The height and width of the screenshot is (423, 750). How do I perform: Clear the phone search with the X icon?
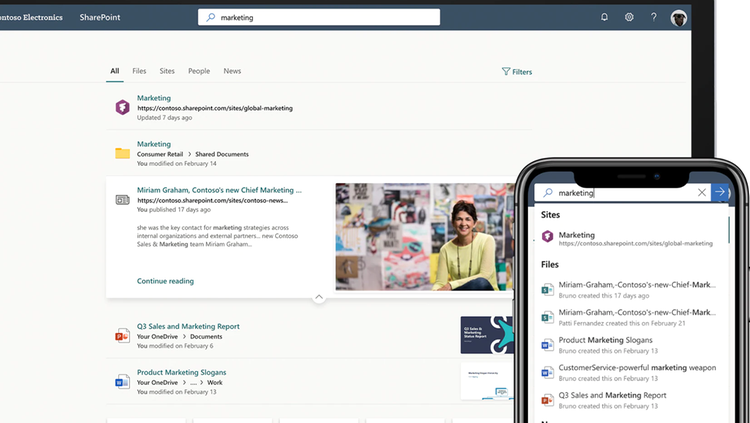tap(702, 192)
